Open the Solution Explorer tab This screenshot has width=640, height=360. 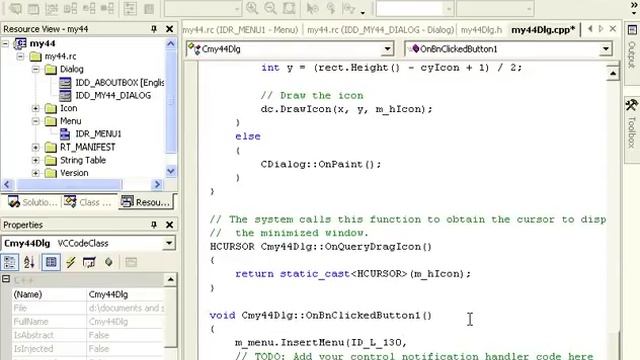tap(33, 202)
